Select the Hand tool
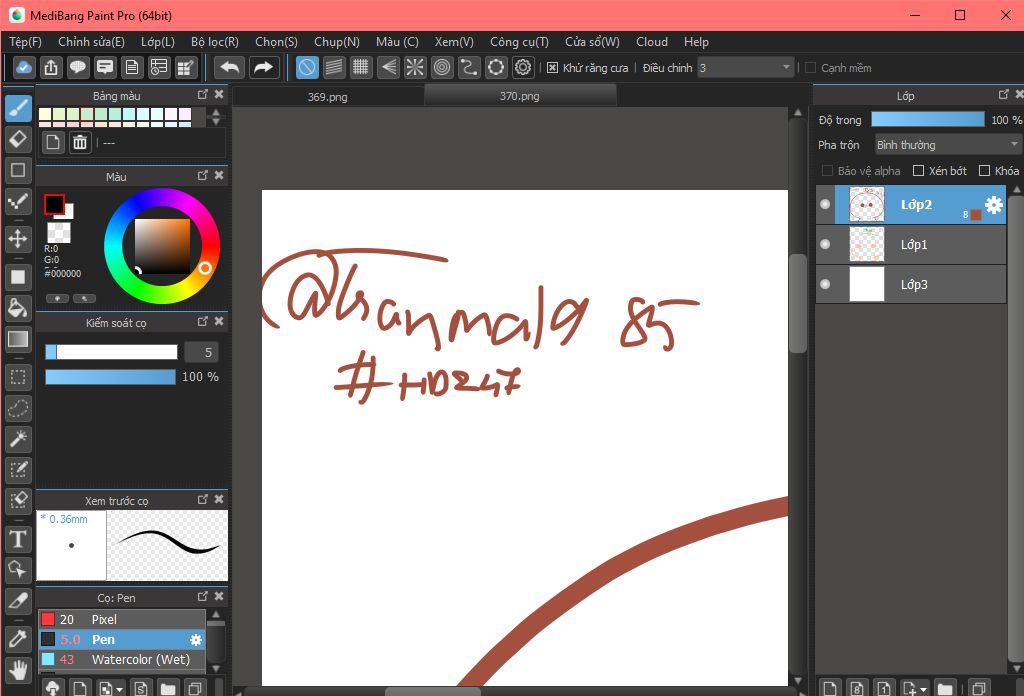Image resolution: width=1024 pixels, height=696 pixels. pyautogui.click(x=18, y=670)
